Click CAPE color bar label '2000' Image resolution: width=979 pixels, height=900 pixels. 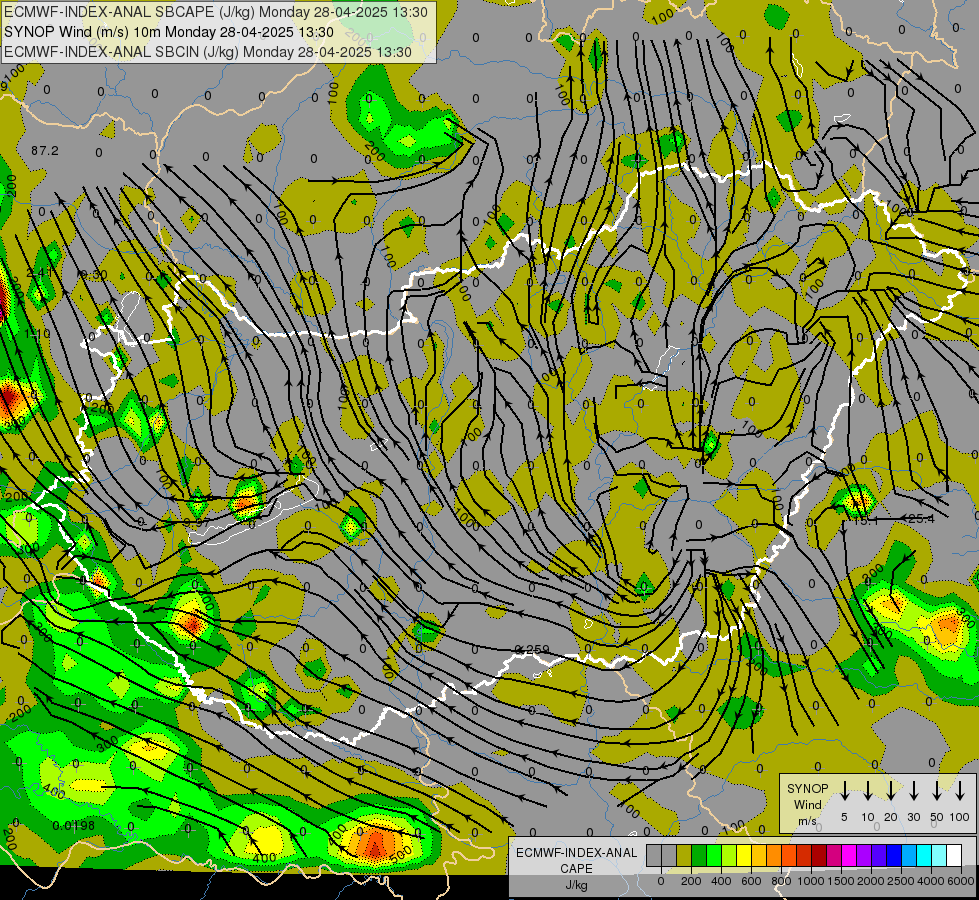pos(871,881)
